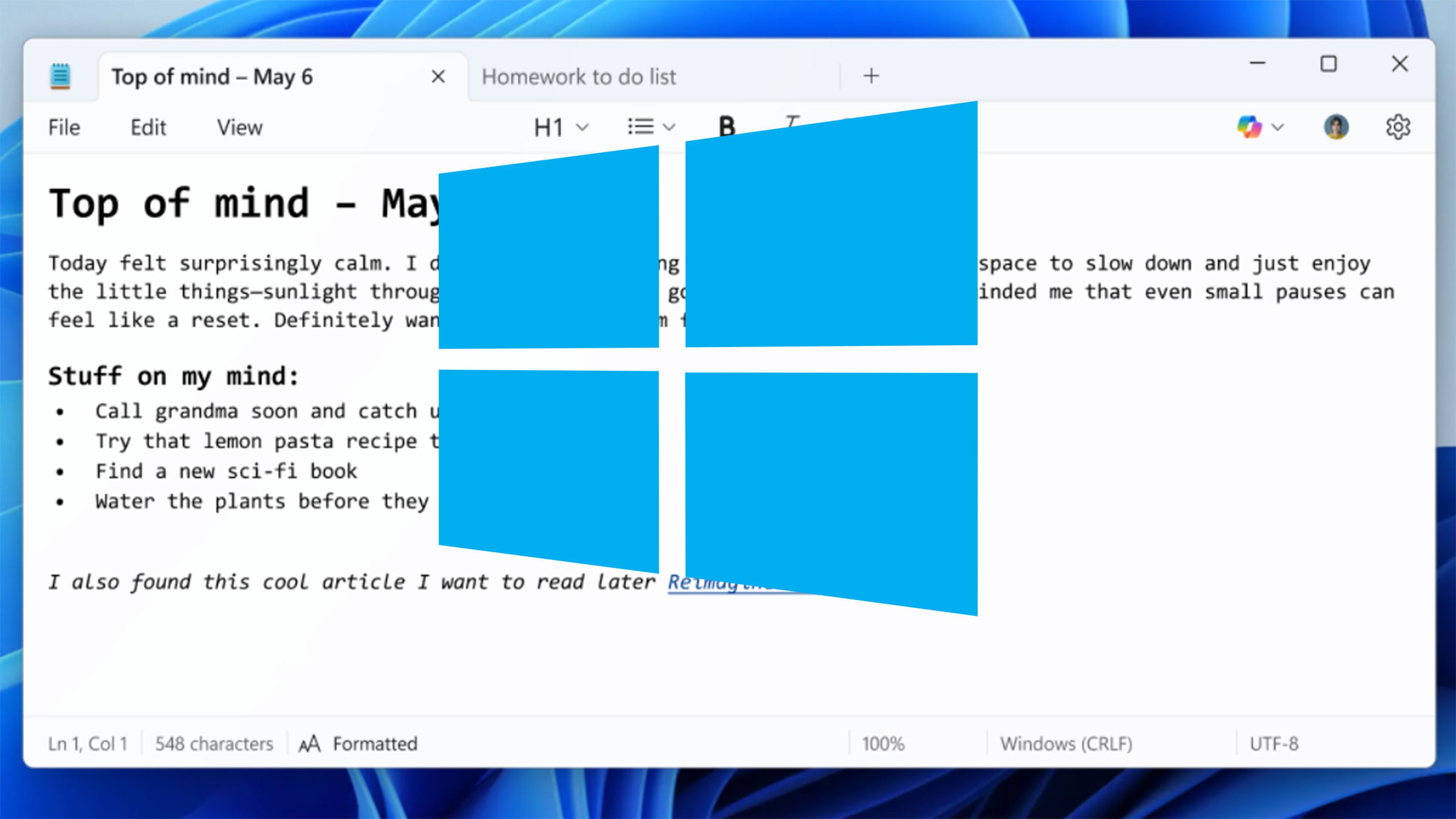
Task: Minimize the Notepad window
Action: [x=1257, y=63]
